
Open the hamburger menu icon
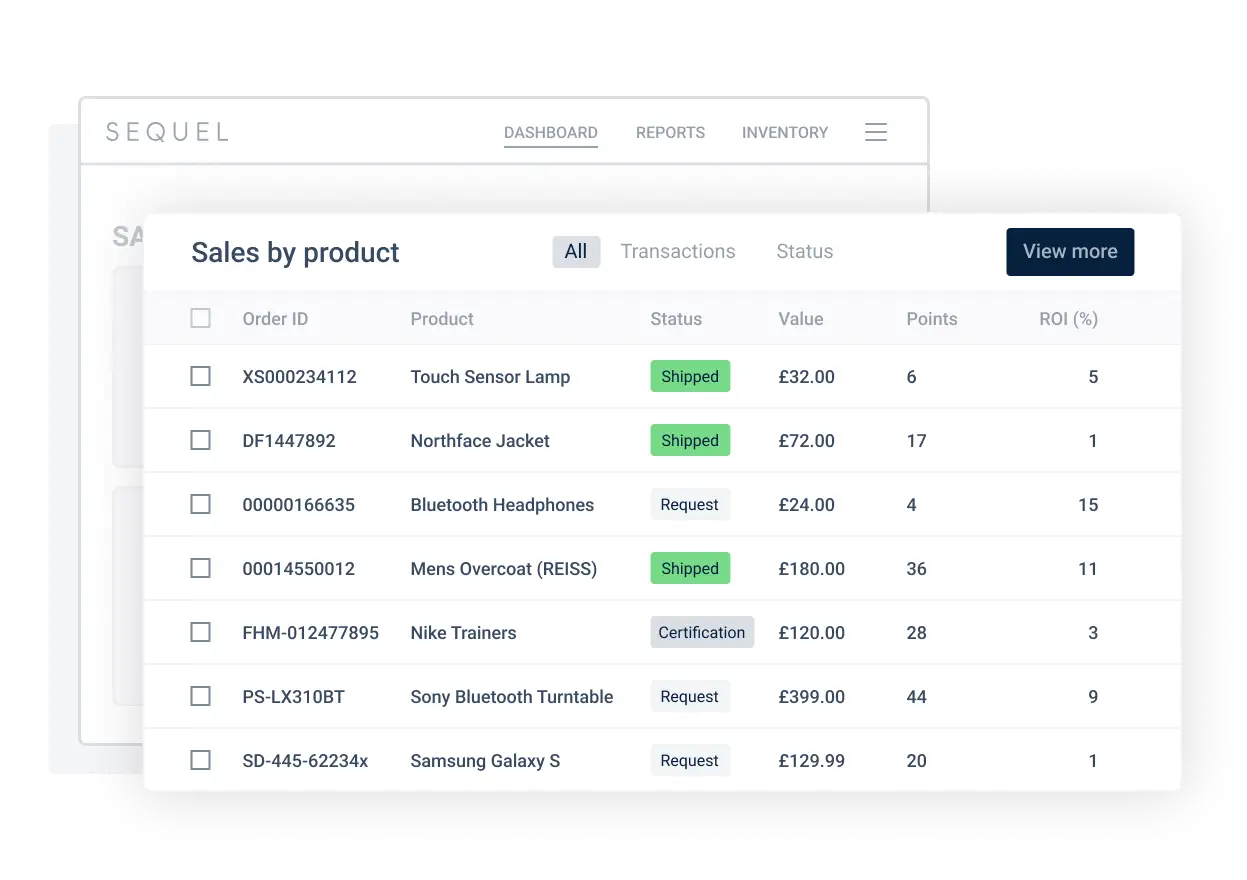tap(875, 131)
